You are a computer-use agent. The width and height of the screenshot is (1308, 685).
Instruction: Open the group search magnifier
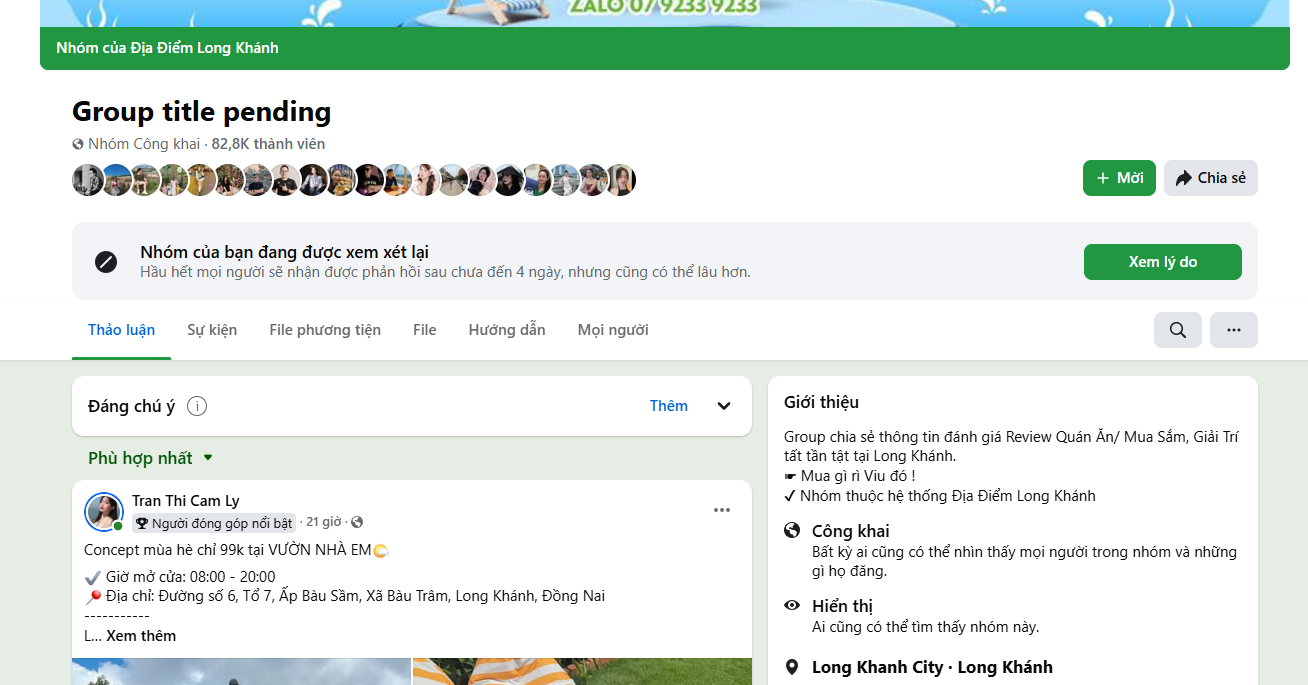coord(1177,329)
